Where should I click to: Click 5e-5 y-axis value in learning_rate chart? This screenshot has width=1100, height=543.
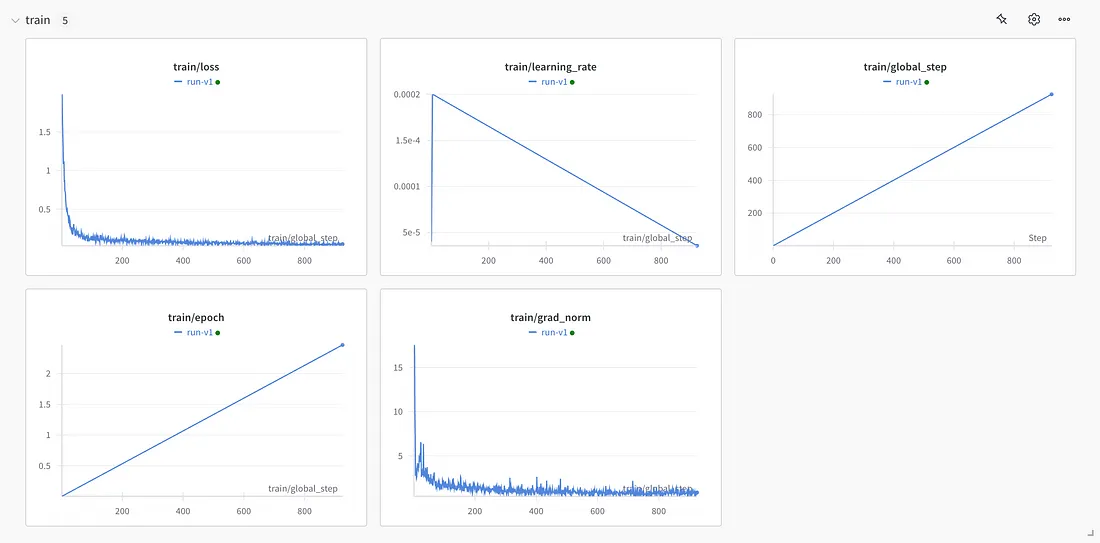click(x=410, y=233)
